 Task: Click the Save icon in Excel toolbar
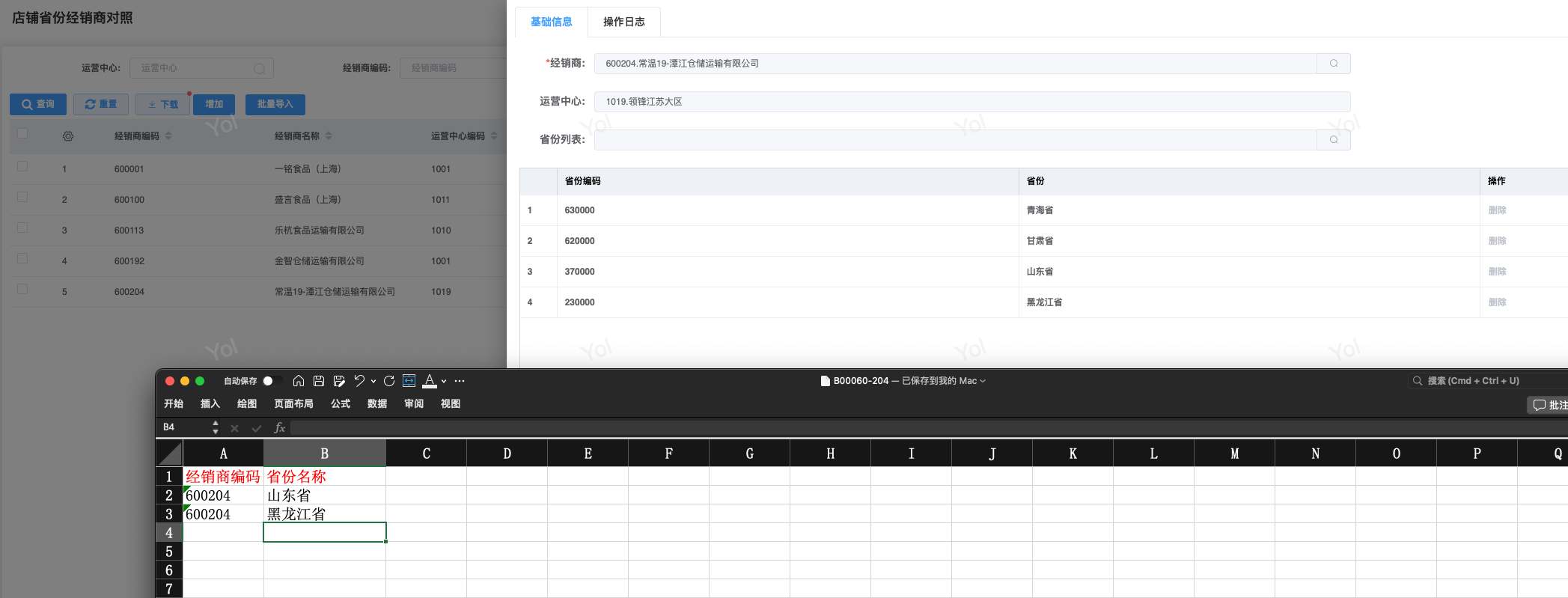[x=318, y=381]
